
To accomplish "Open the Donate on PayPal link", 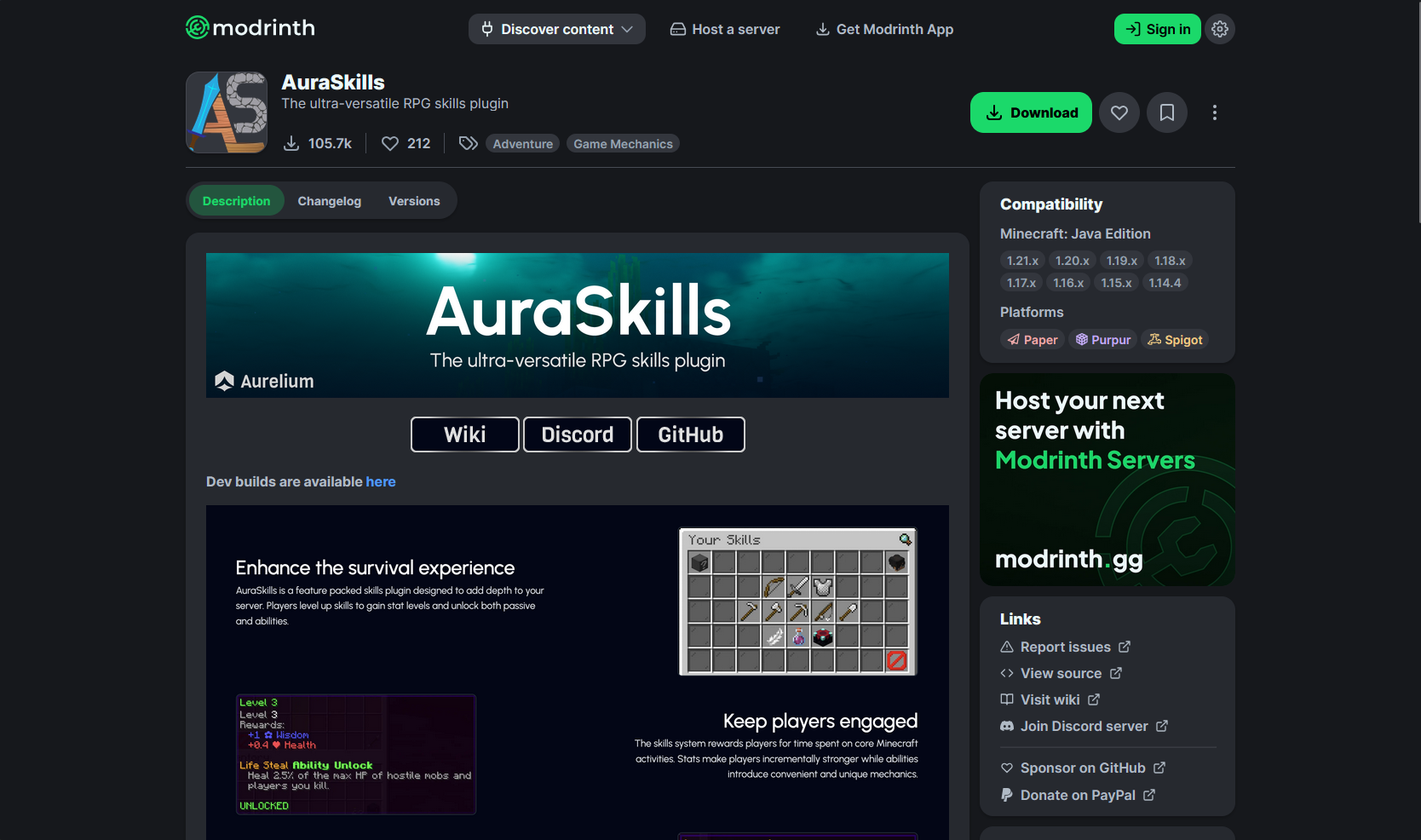I will 1078,796.
